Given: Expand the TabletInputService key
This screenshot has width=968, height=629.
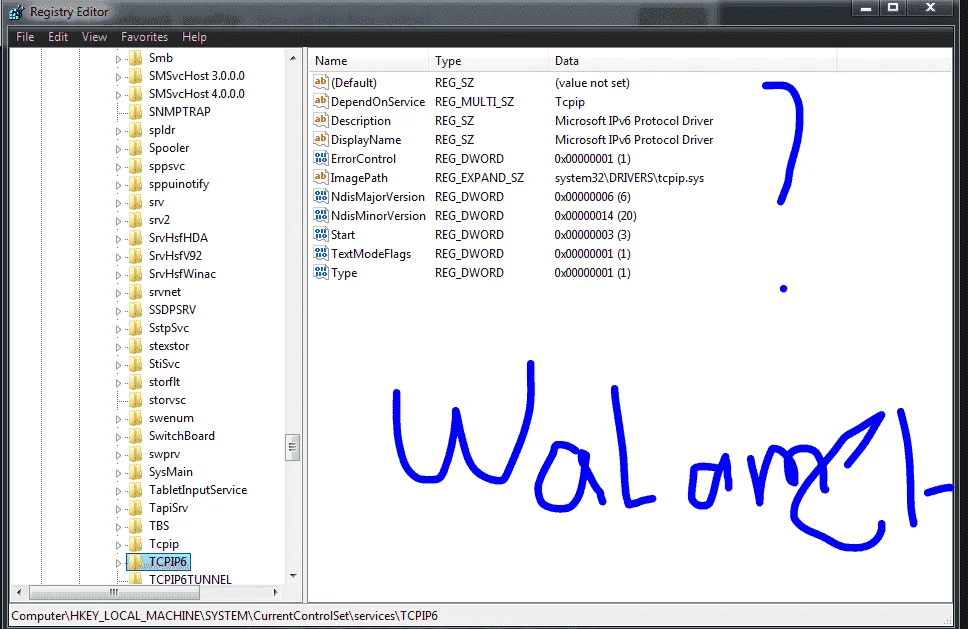Looking at the screenshot, I should pos(118,491).
